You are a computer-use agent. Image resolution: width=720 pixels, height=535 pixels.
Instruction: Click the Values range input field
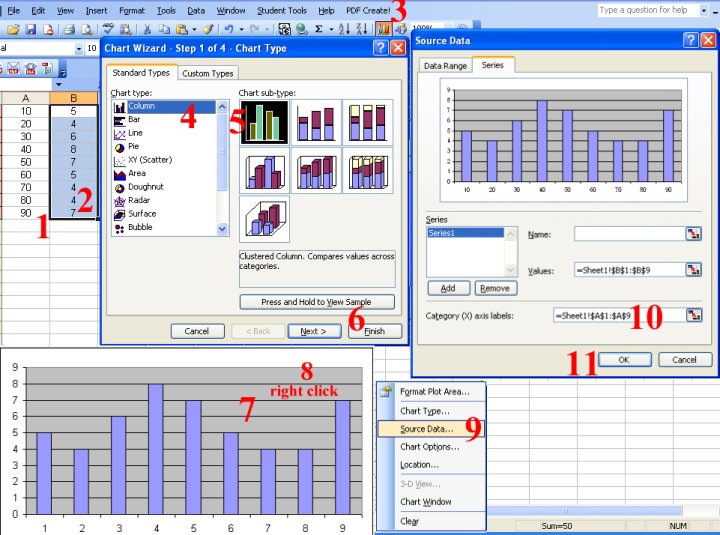coord(630,270)
